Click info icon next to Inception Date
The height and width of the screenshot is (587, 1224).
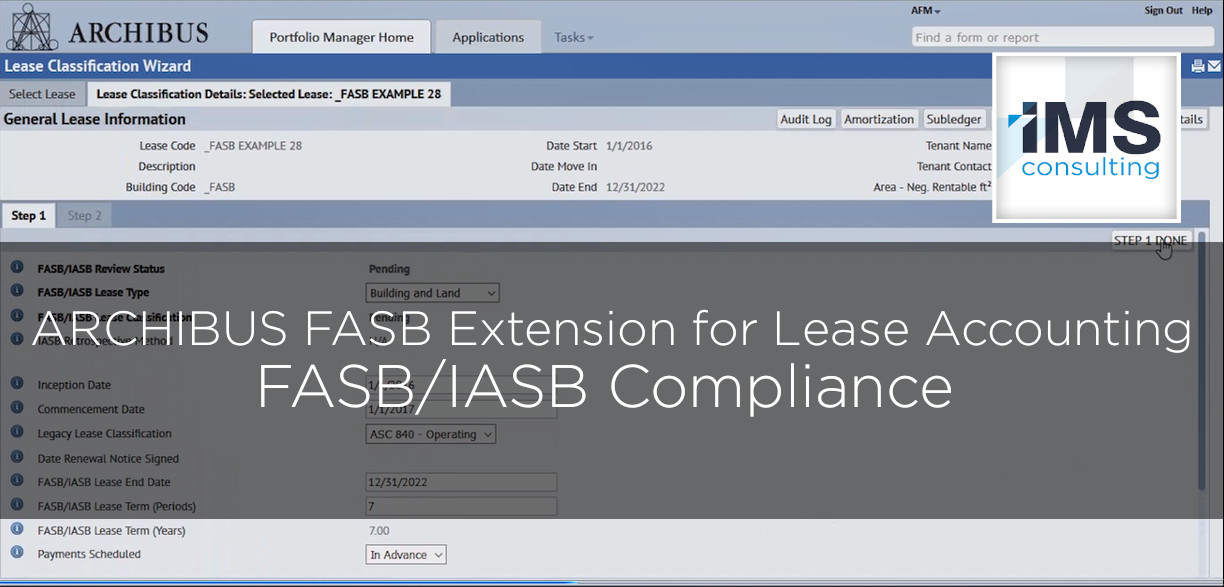point(17,384)
